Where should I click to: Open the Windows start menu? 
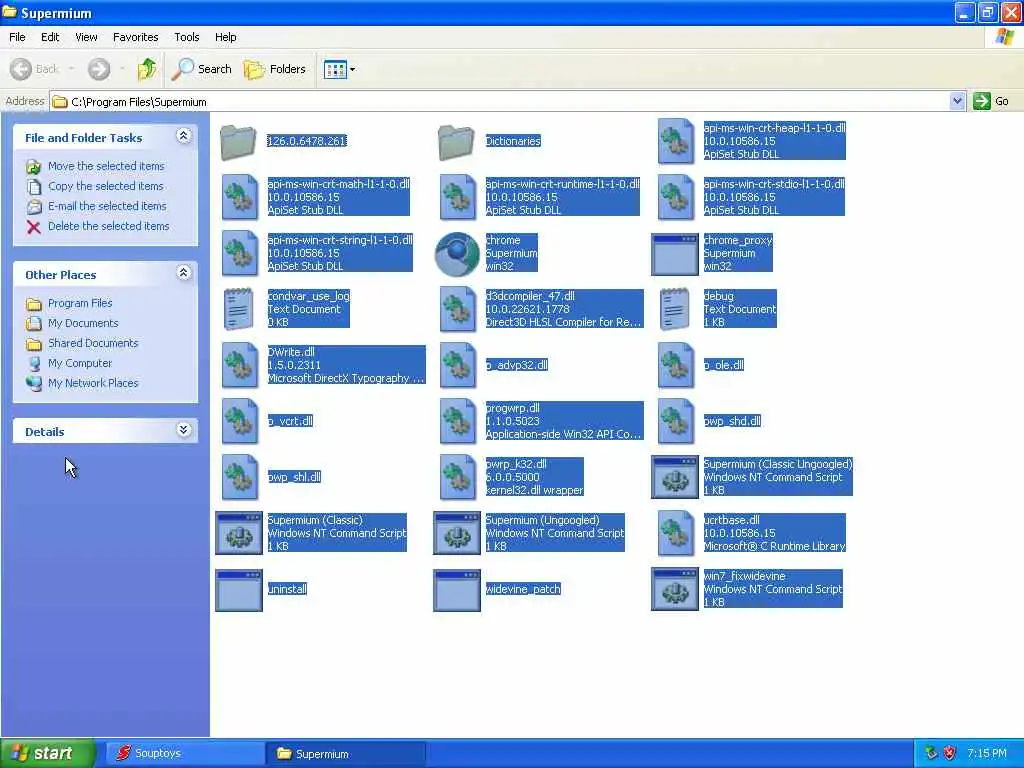[48, 753]
